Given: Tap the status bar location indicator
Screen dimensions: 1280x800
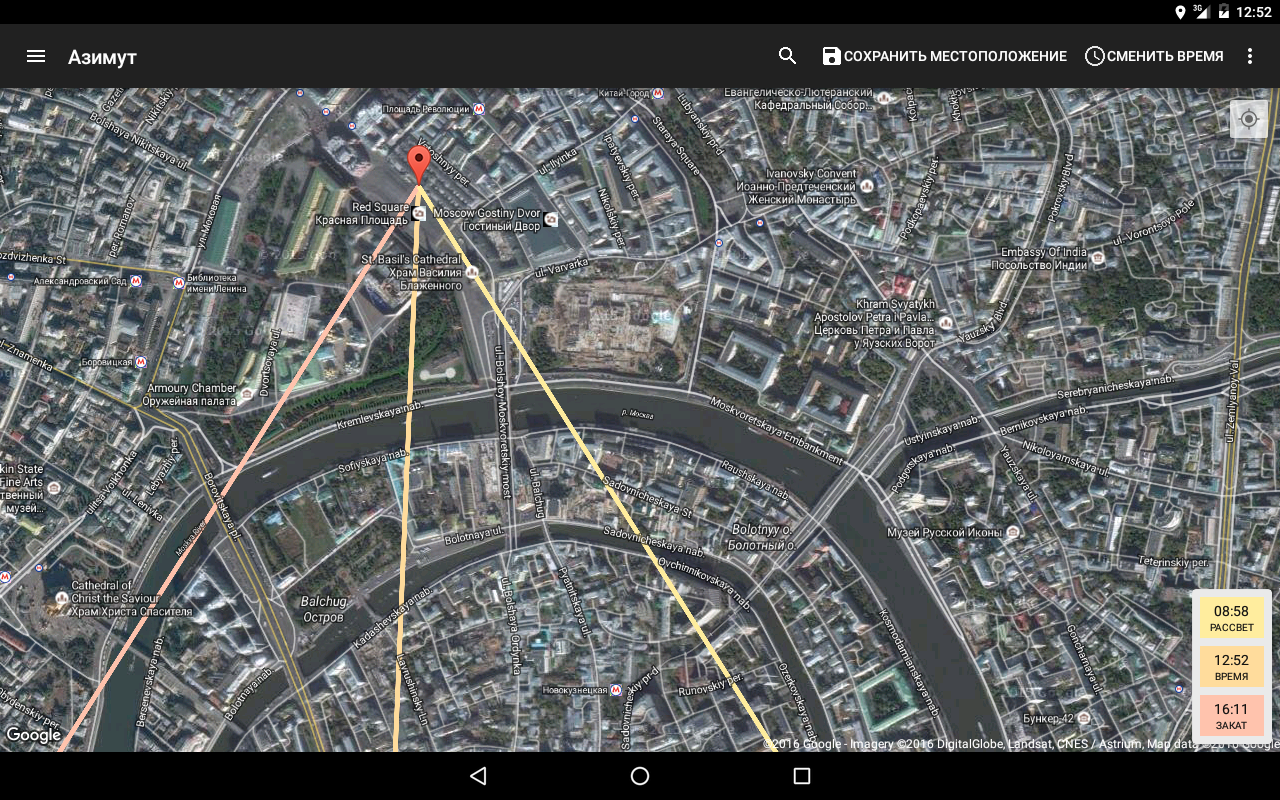Looking at the screenshot, I should click(1181, 12).
